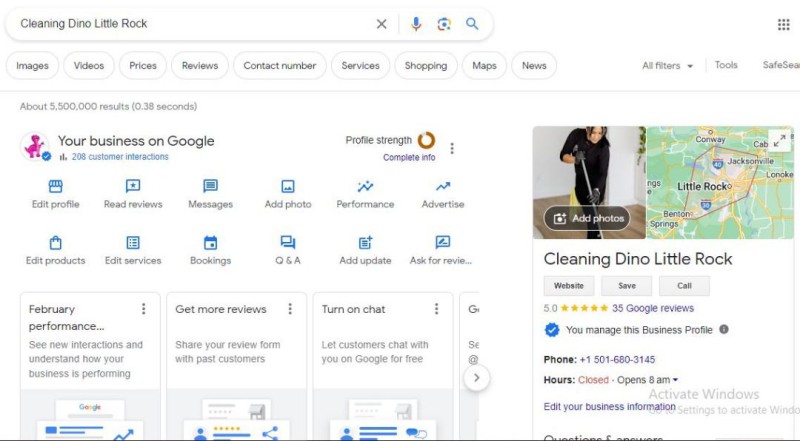Switch to the Images results tab
Screen dimensions: 800x441
tap(32, 66)
